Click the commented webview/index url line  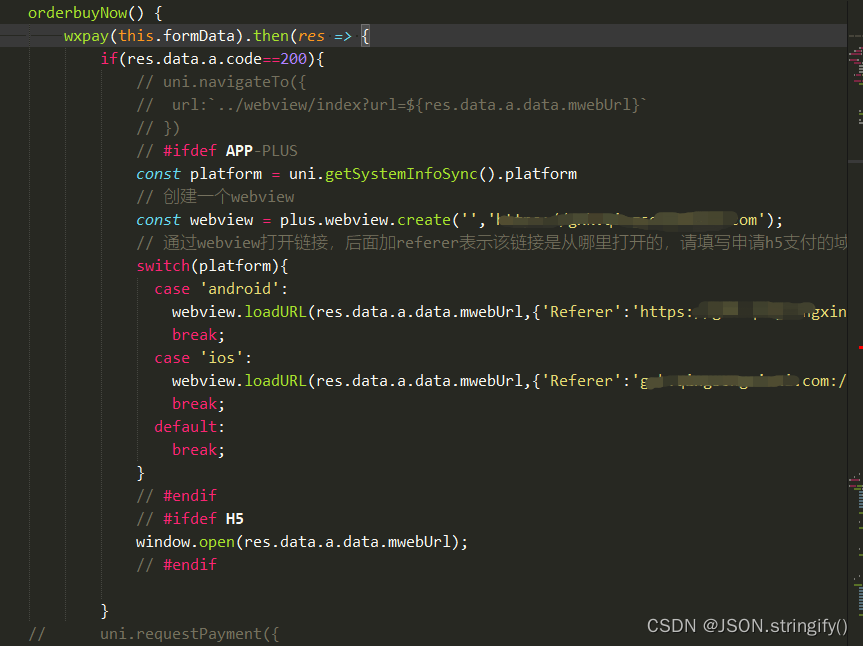pos(391,105)
